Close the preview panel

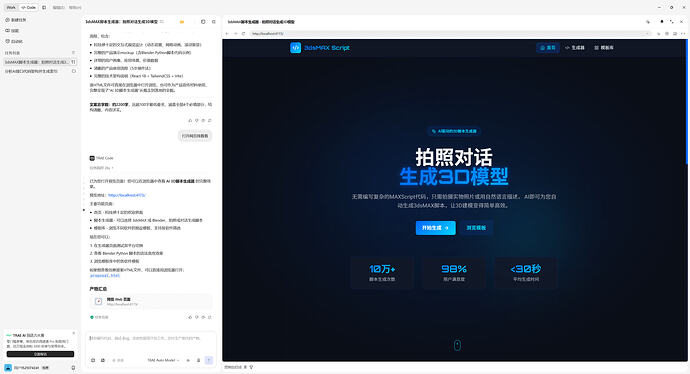tap(682, 22)
